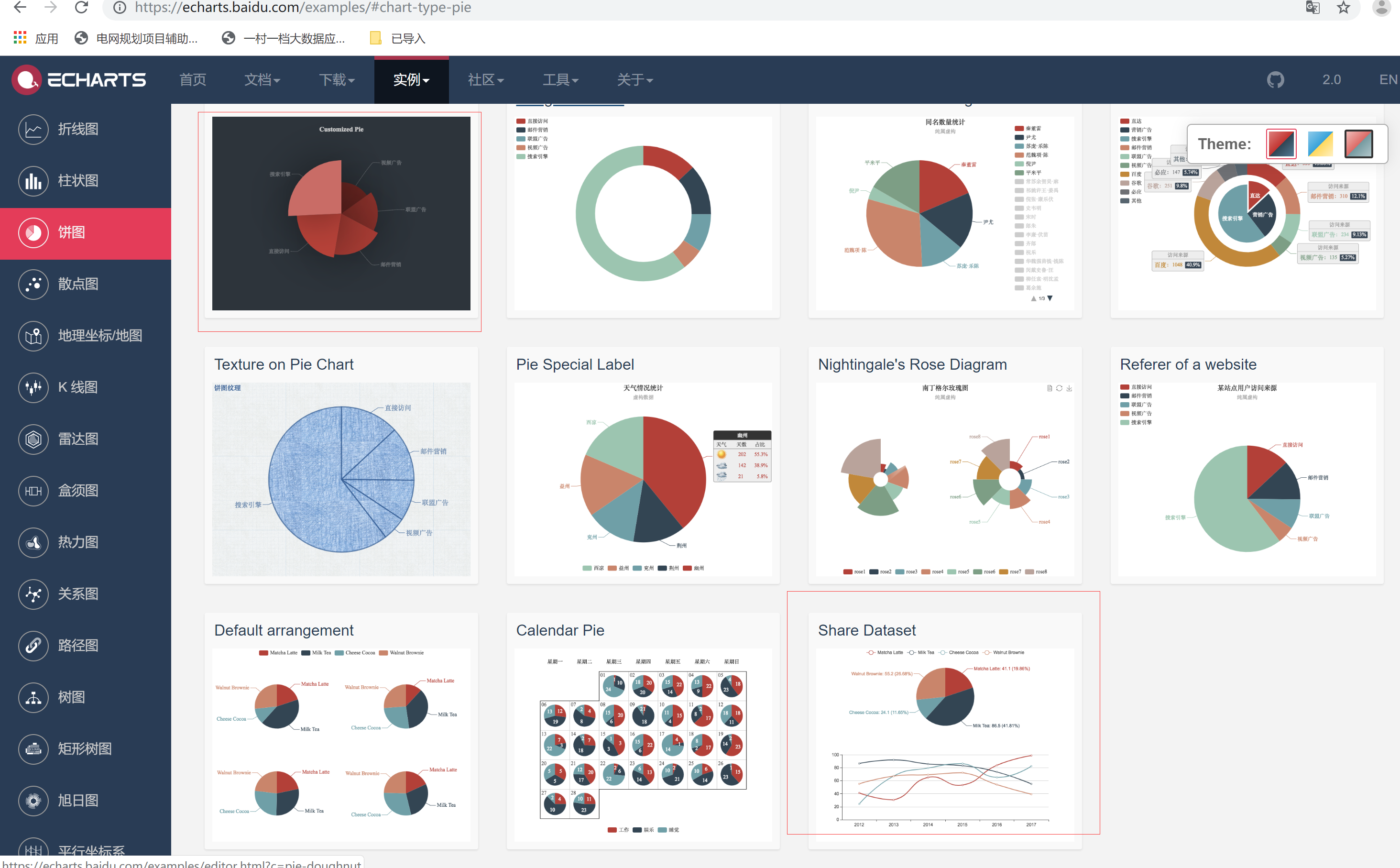
Task: Open the doughnut pie chart example thumbnail
Action: coord(643,214)
